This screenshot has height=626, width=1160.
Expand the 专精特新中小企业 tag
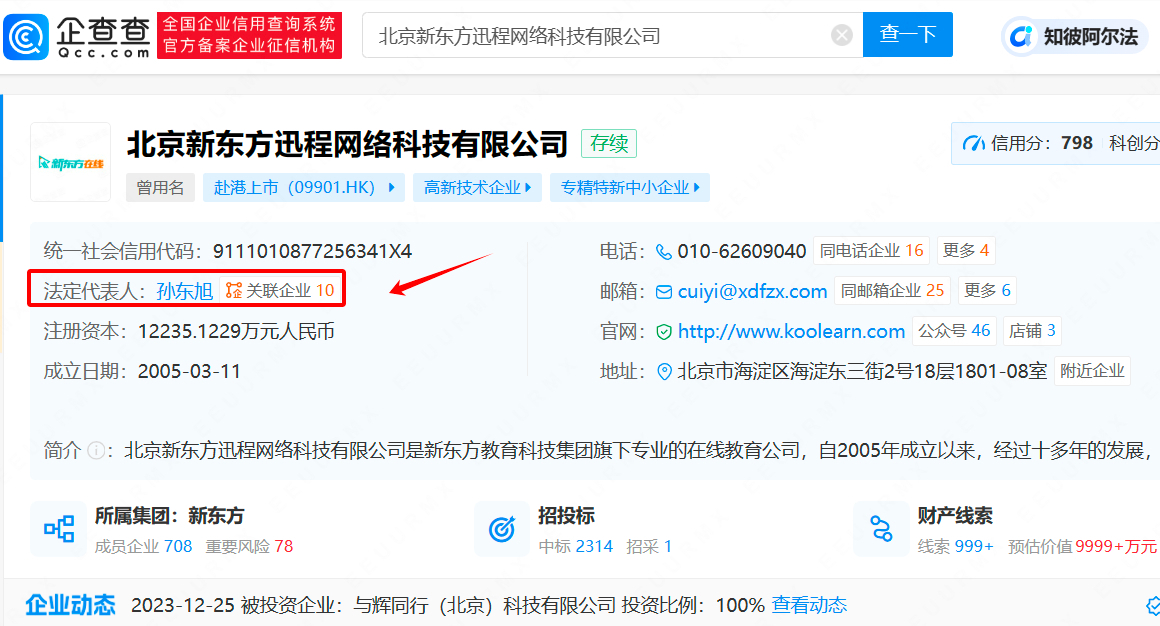coord(629,187)
